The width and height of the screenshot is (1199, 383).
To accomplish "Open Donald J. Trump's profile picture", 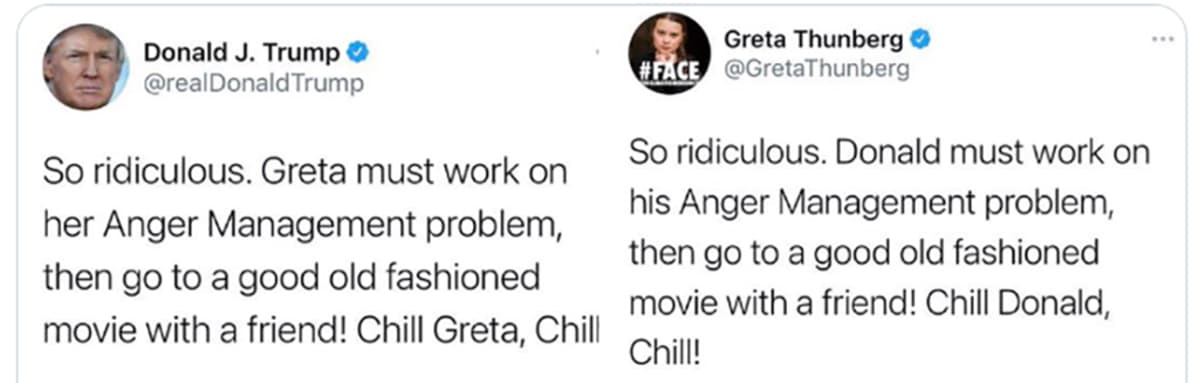I will pos(86,67).
